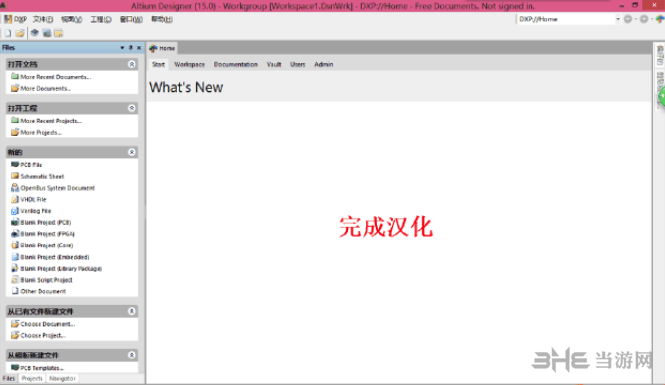Collapse the 从已有文件新建文件 section
The image size is (665, 385).
click(x=132, y=311)
